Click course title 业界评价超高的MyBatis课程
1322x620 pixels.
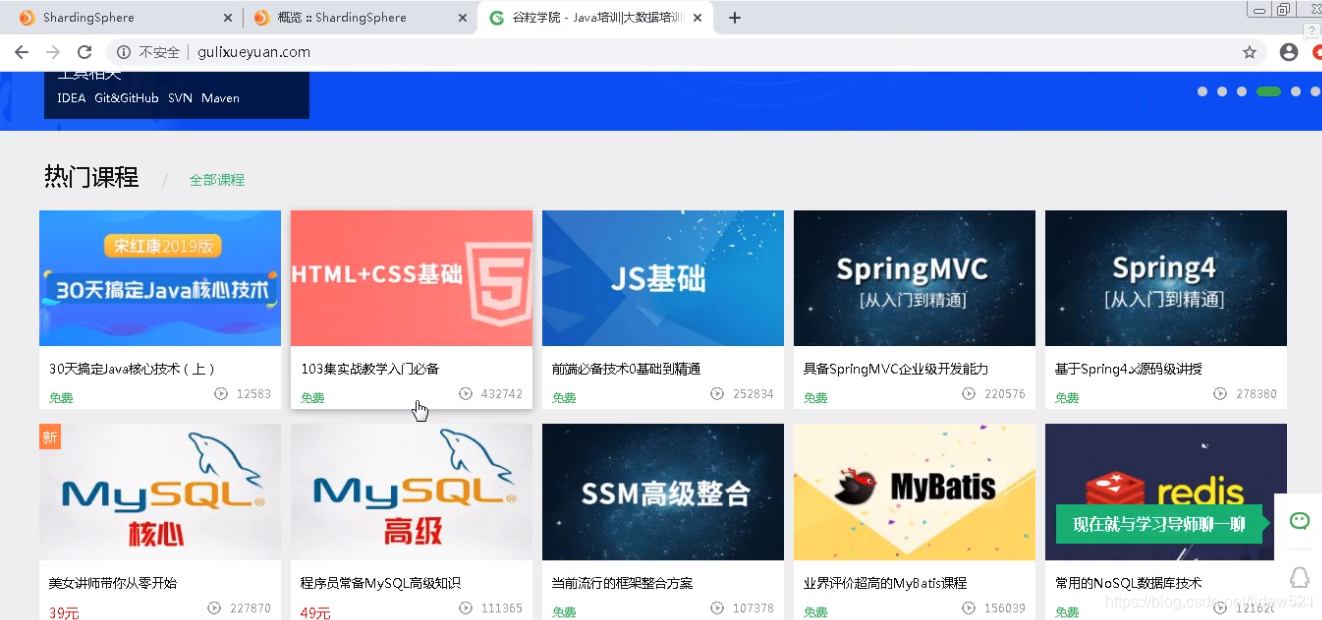885,583
